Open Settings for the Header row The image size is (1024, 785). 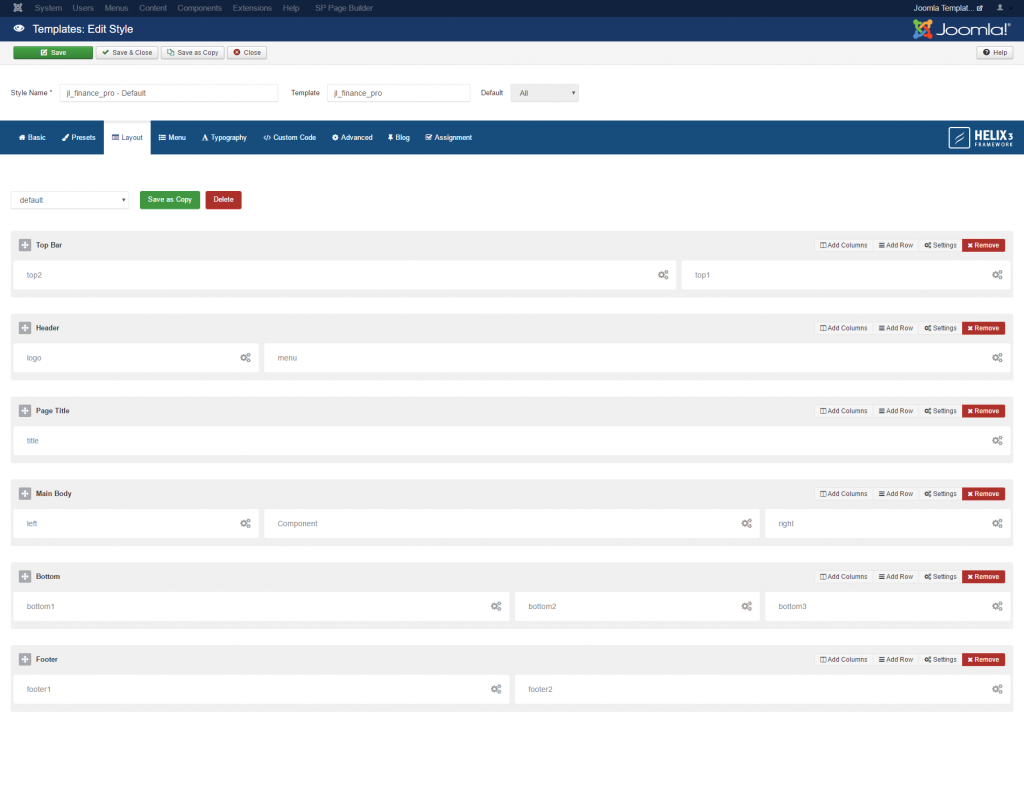[939, 327]
